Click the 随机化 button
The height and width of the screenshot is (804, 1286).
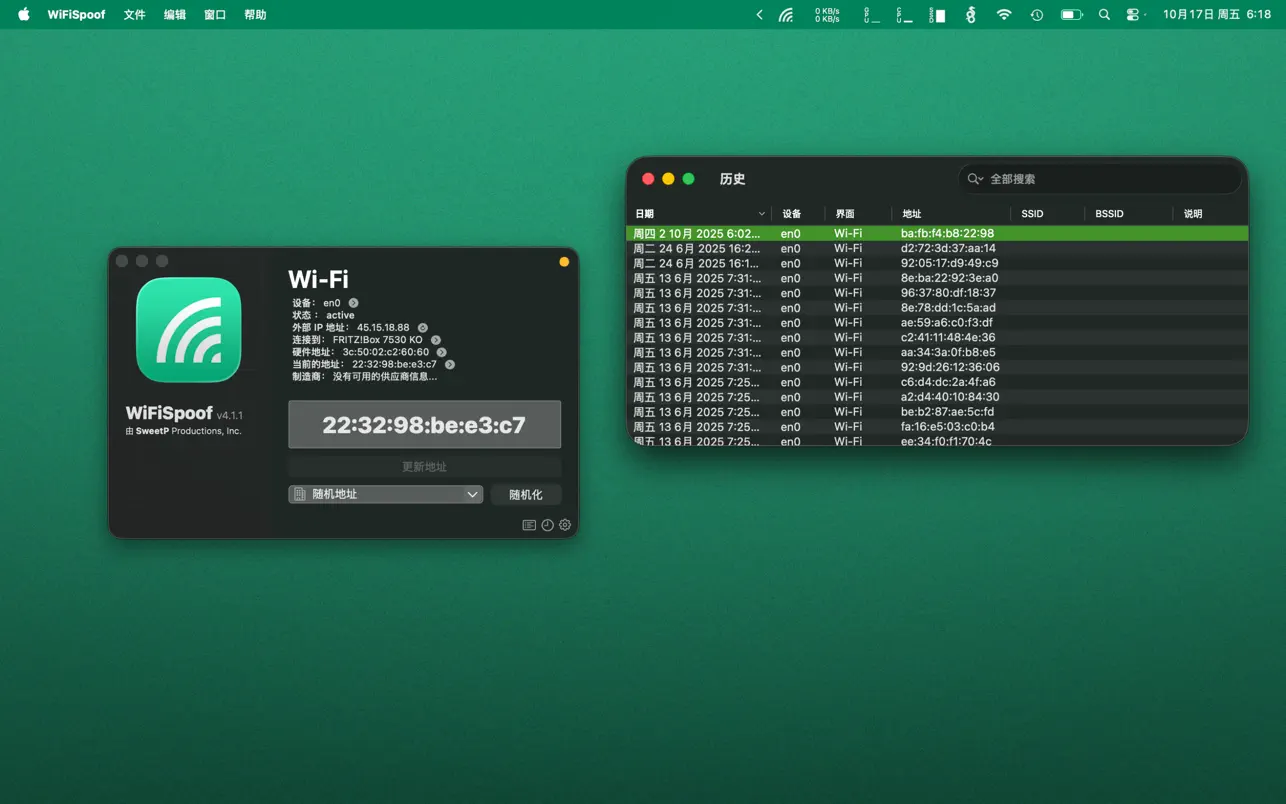pos(525,494)
